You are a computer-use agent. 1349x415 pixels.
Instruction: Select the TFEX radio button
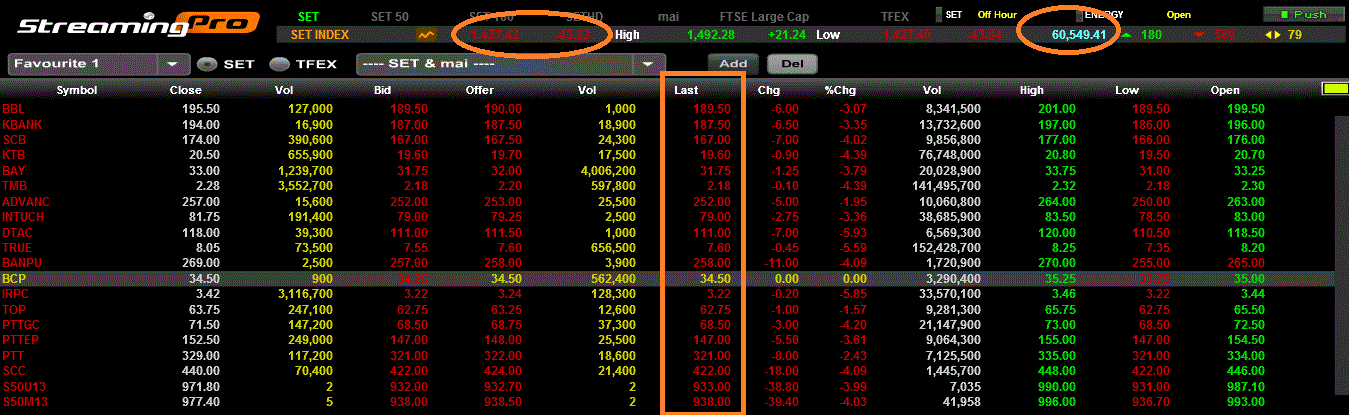coord(280,64)
